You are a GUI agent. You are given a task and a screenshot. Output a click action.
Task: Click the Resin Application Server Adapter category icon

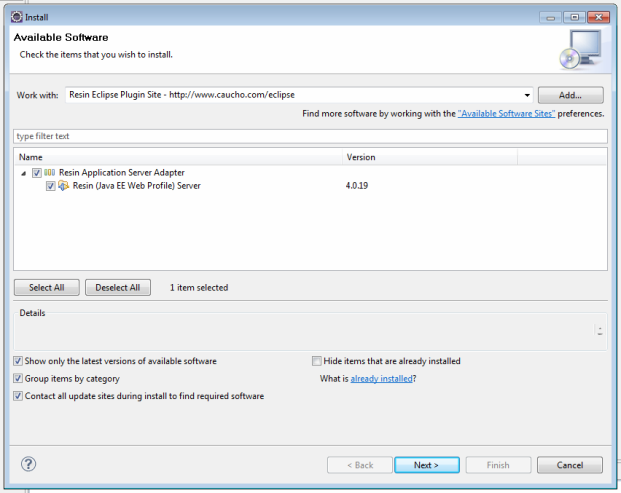point(50,173)
